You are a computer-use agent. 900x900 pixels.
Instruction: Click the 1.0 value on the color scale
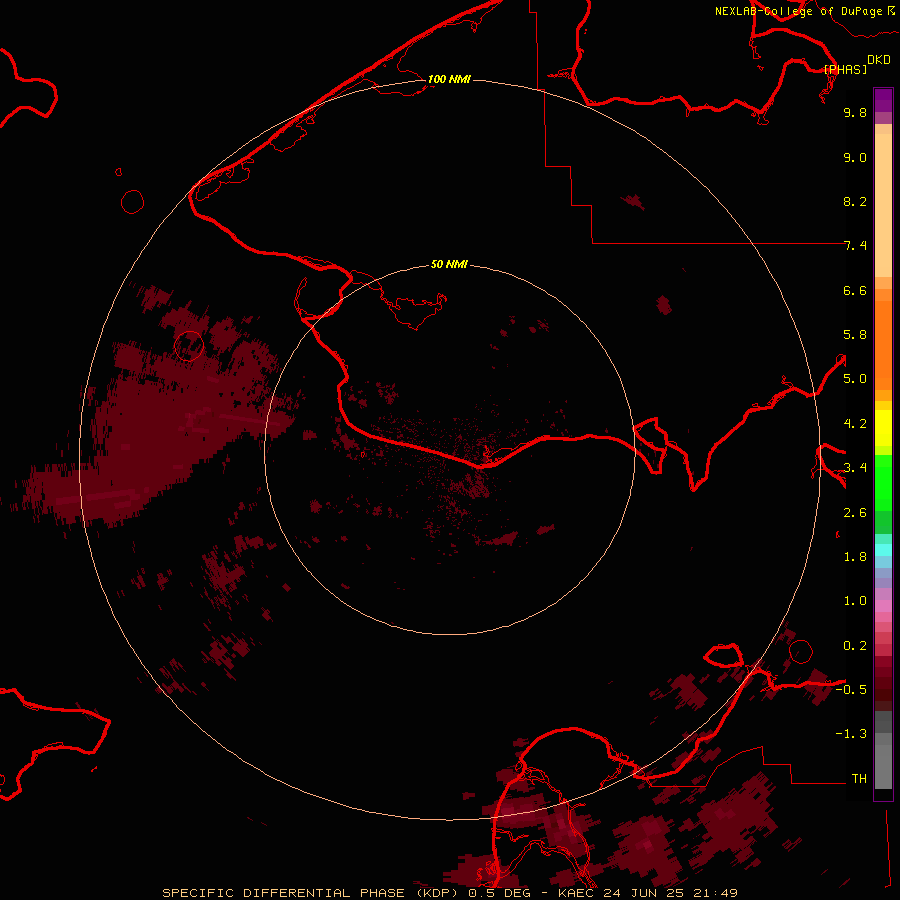855,601
